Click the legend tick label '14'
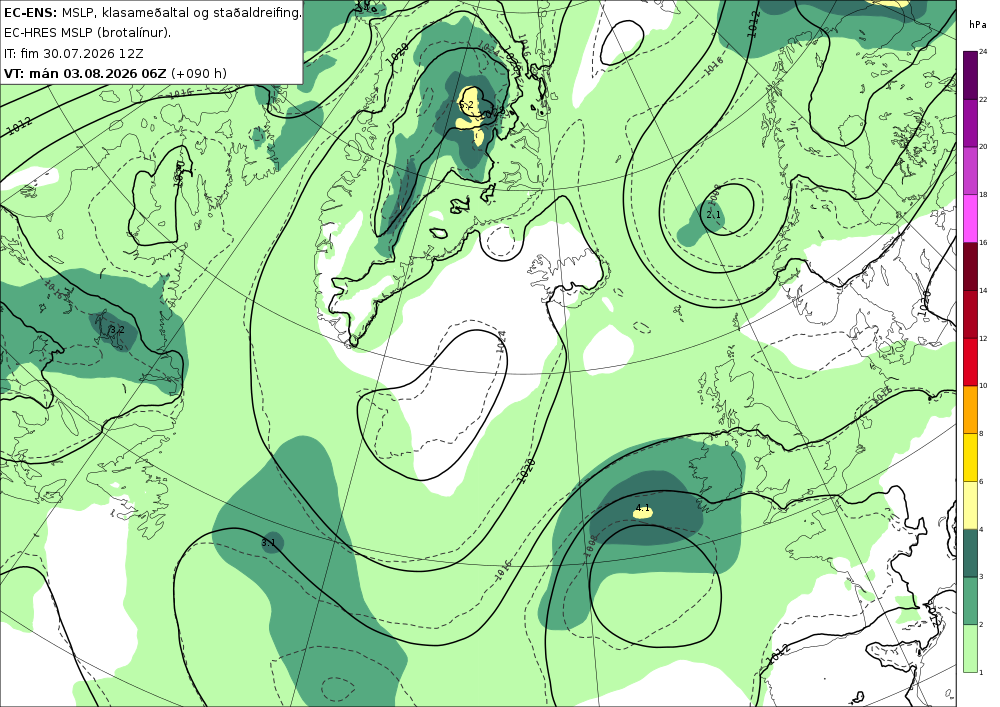 (x=983, y=290)
